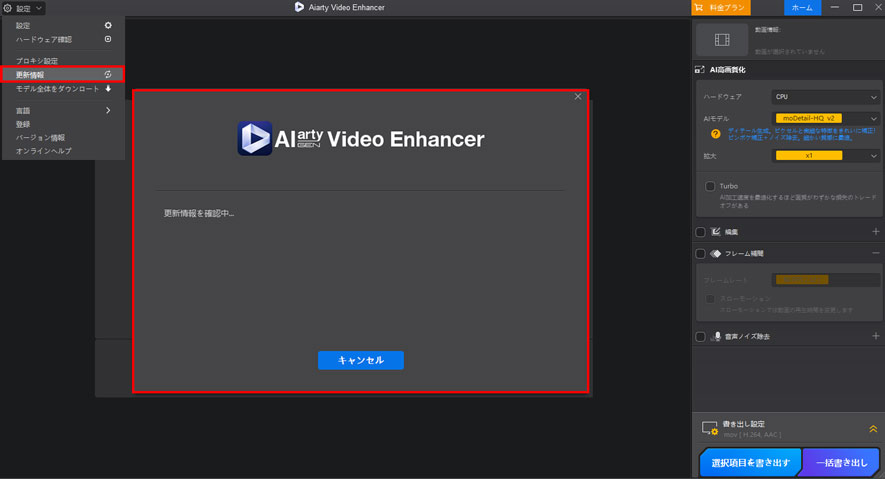Click the 音声ノイズ除去 microphone icon

click(x=717, y=336)
